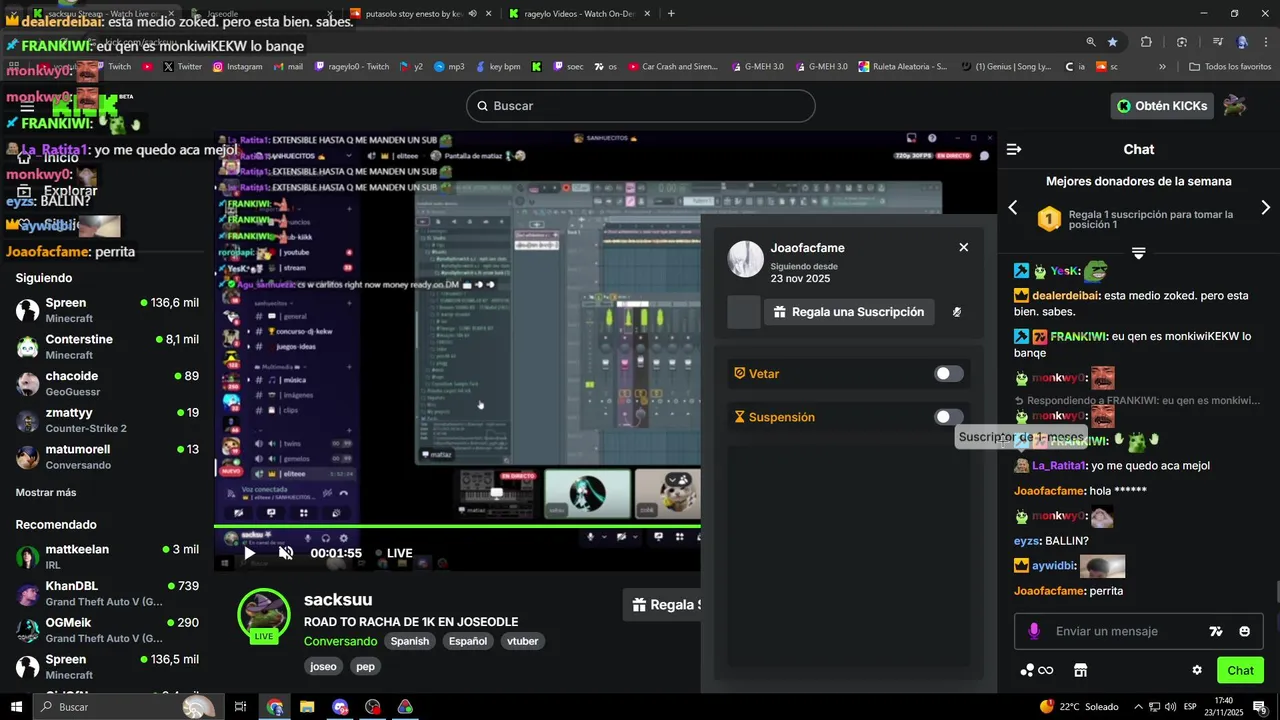Open the Windows Start menu
Viewport: 1280px width, 720px height.
click(x=16, y=707)
